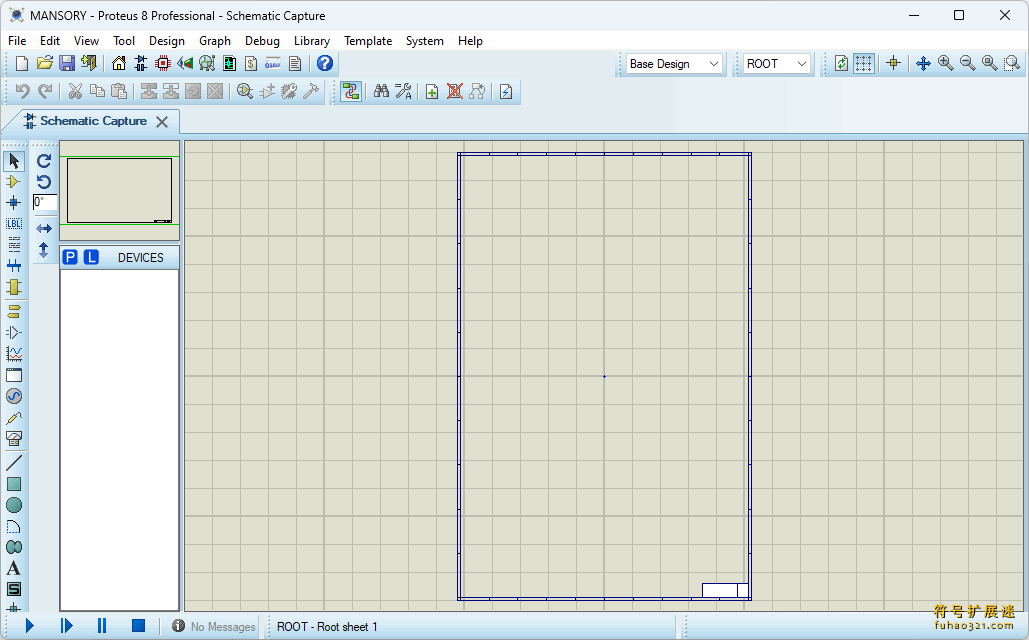
Task: Add a new sheet with plus icon
Action: point(432,91)
